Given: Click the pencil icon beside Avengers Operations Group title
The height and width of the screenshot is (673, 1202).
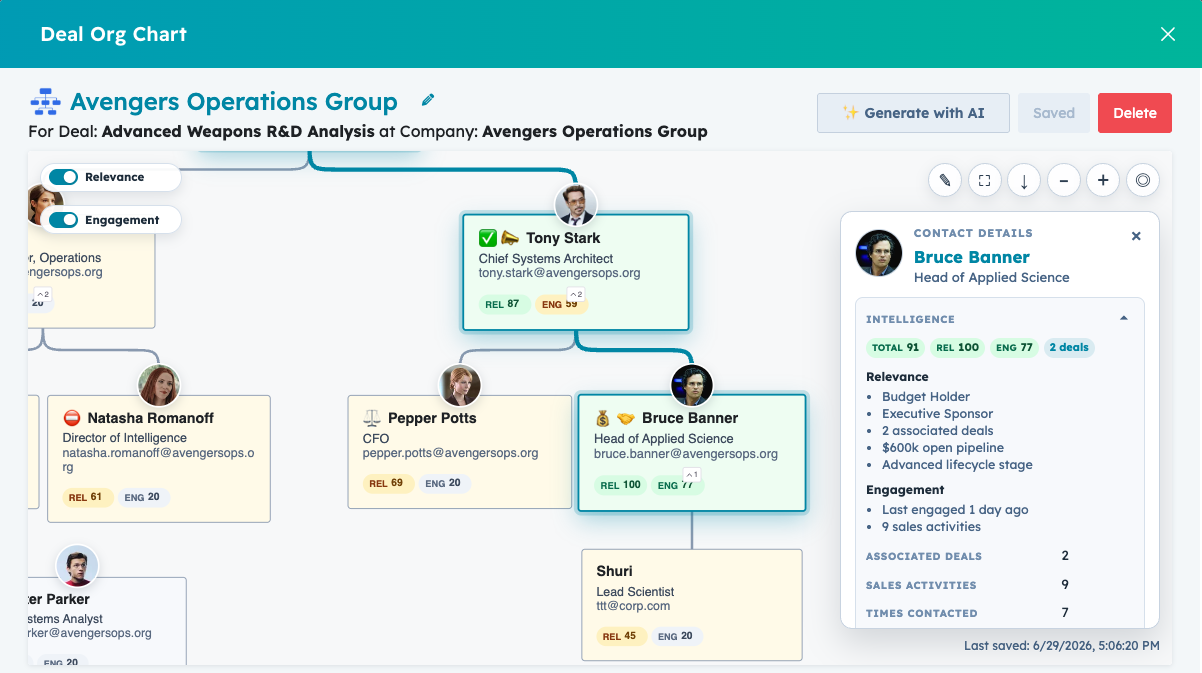Looking at the screenshot, I should (428, 100).
